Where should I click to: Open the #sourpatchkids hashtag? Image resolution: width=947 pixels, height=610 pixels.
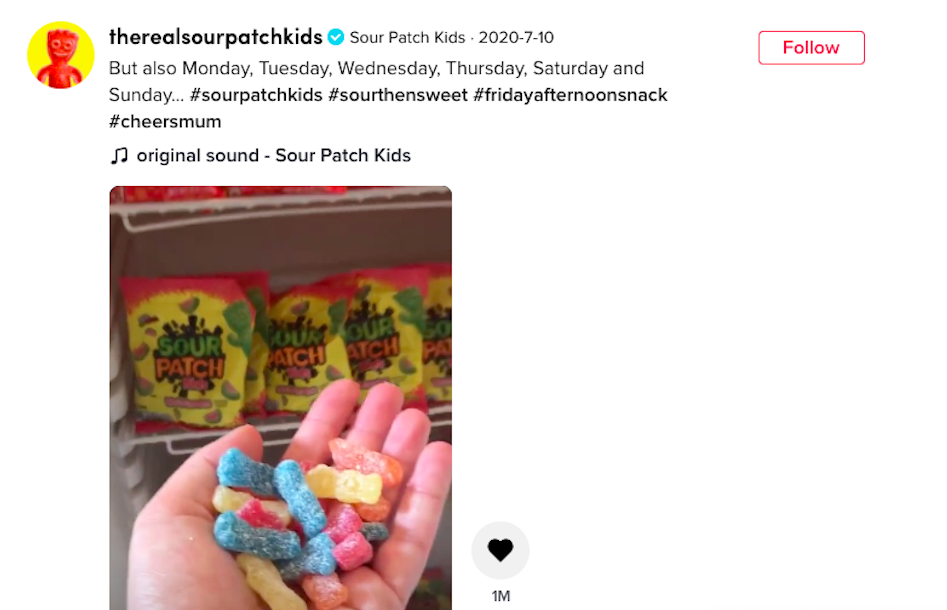[256, 95]
